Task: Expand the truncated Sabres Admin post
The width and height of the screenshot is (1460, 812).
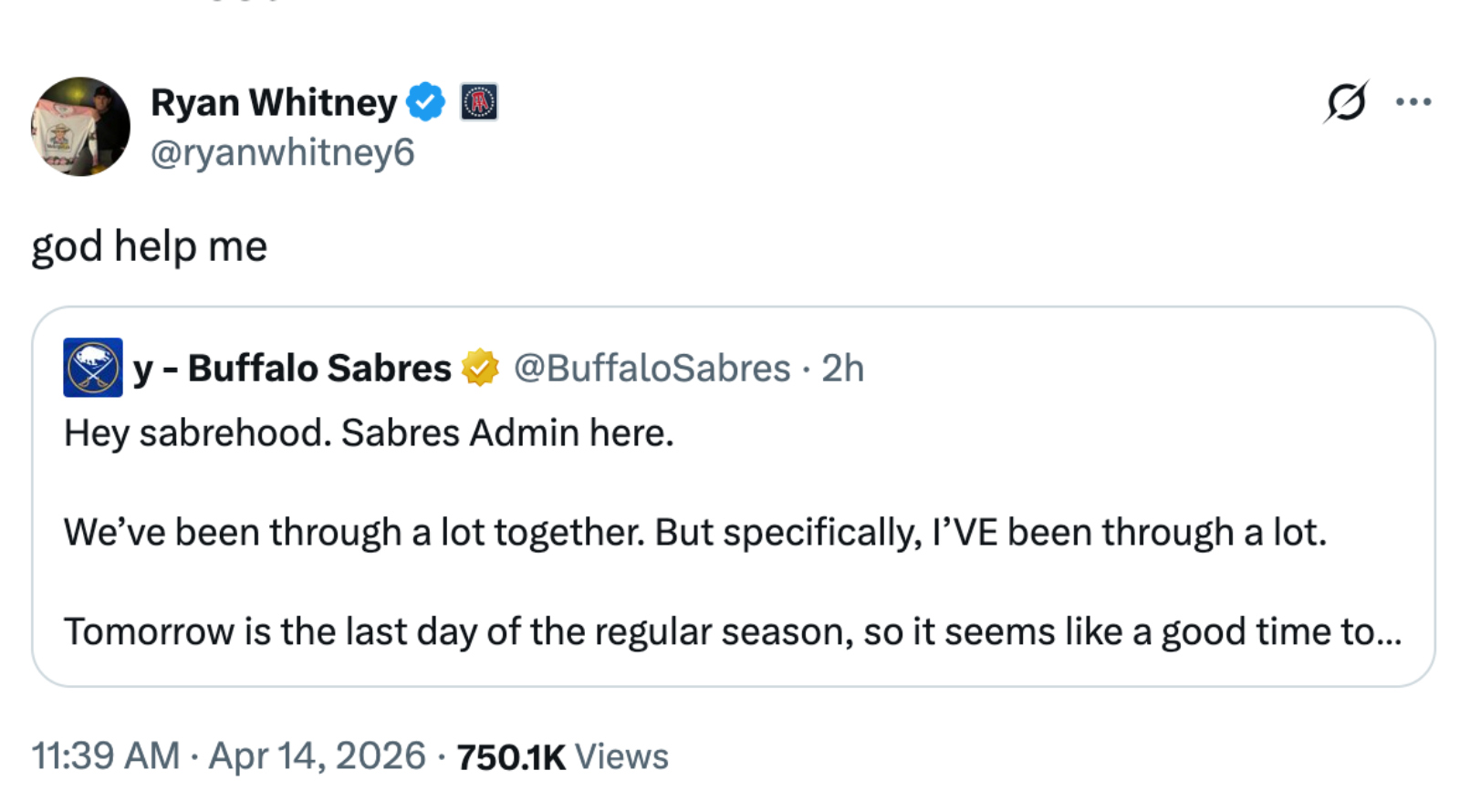Action: (x=1387, y=630)
